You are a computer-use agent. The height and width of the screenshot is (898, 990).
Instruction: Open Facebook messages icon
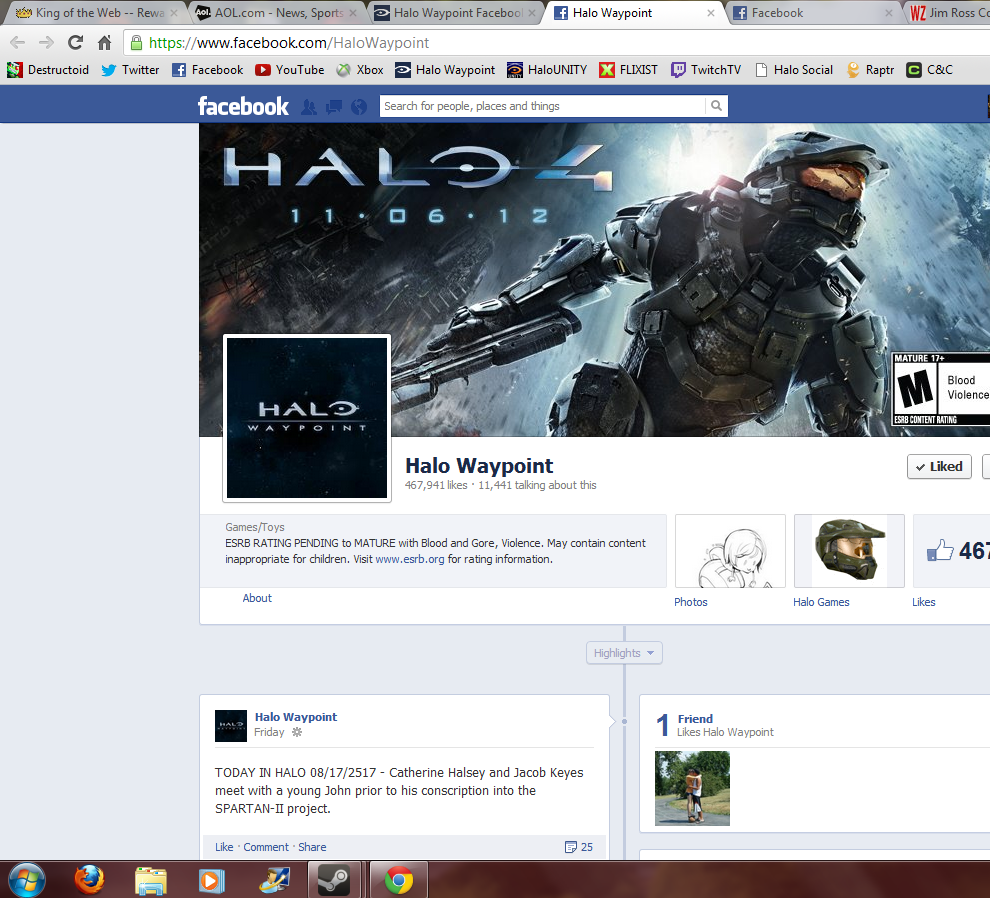(x=334, y=107)
